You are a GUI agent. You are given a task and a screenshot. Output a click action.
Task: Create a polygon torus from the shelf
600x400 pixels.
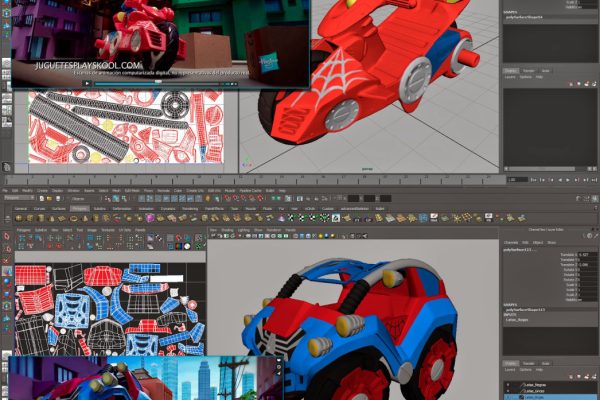(73, 218)
